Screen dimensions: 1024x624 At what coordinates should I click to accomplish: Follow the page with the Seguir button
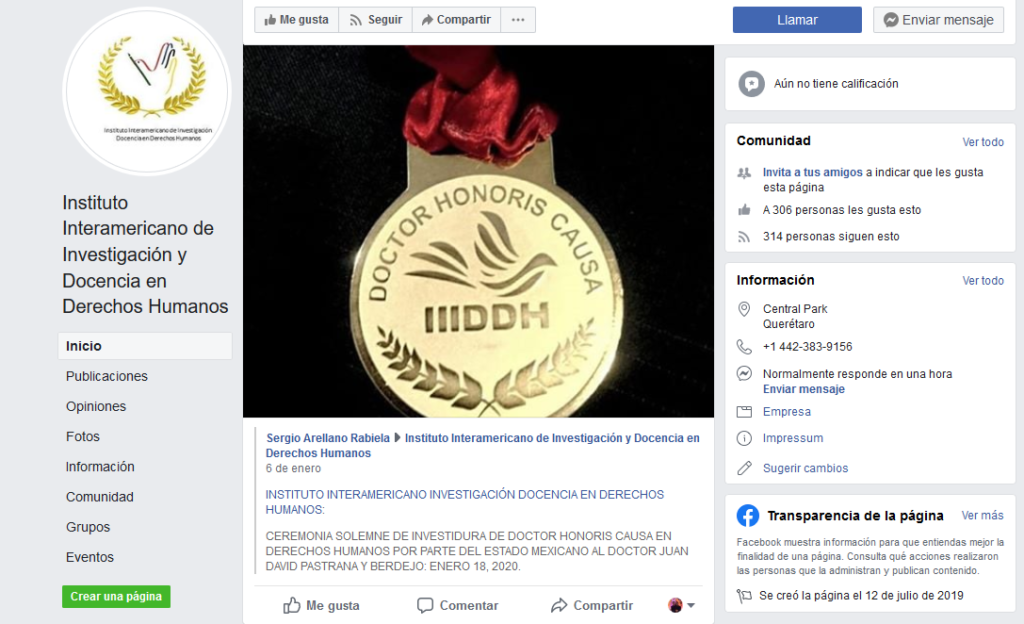376,20
